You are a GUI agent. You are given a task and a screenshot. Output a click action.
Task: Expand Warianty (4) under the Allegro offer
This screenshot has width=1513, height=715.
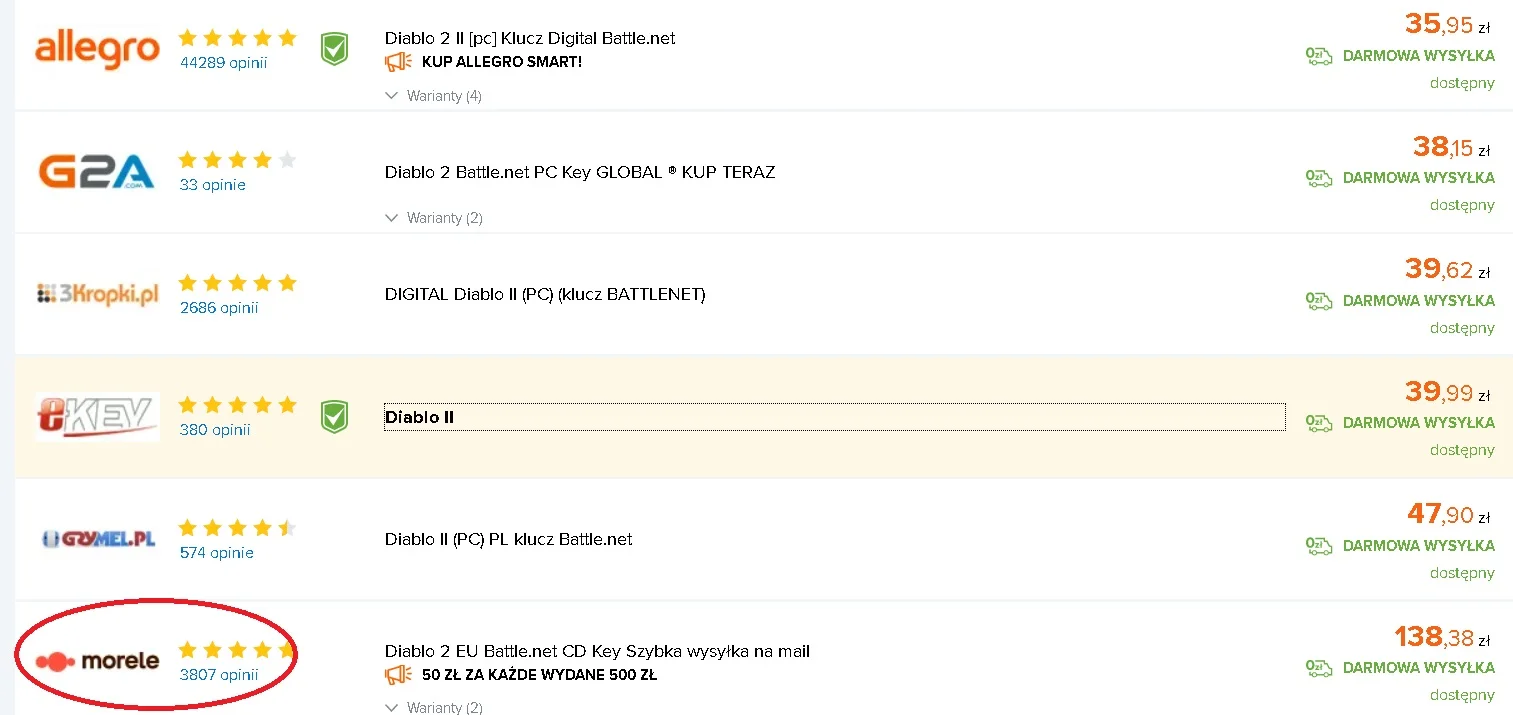click(x=433, y=96)
